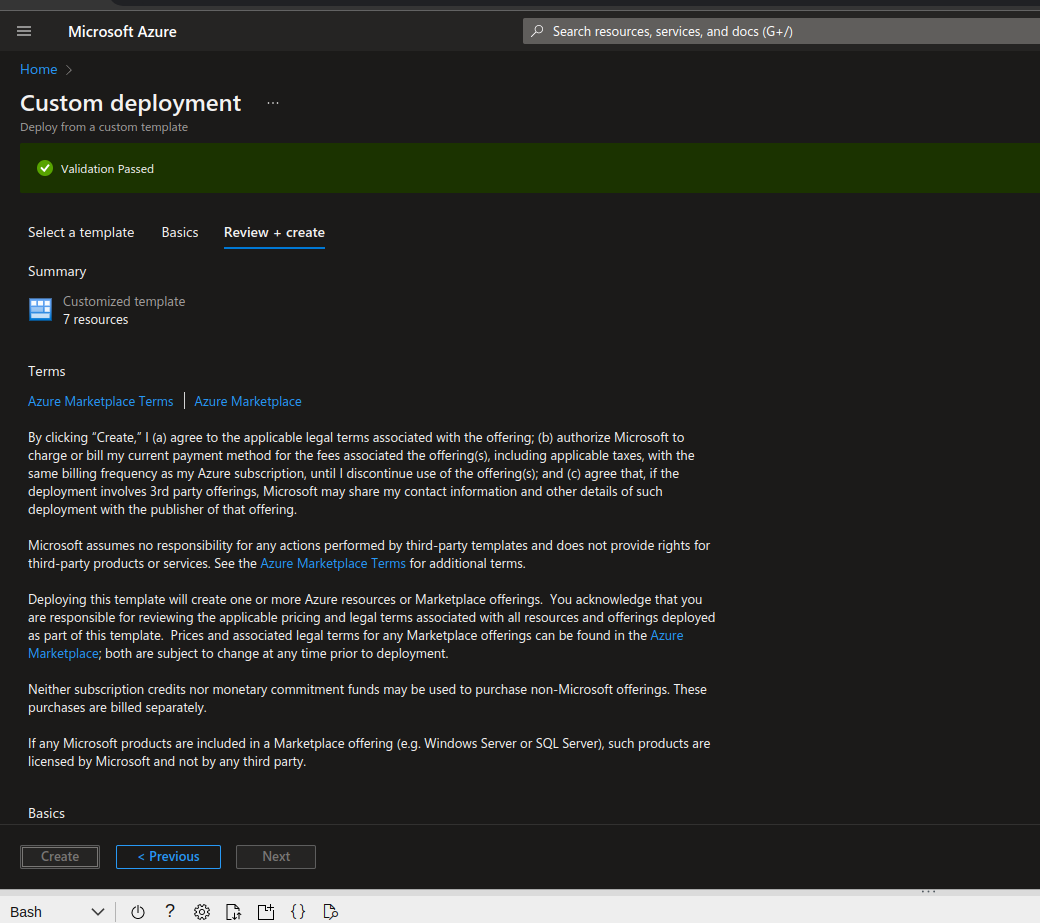Viewport: 1040px width, 923px height.
Task: Go back with the Previous button
Action: pos(168,857)
